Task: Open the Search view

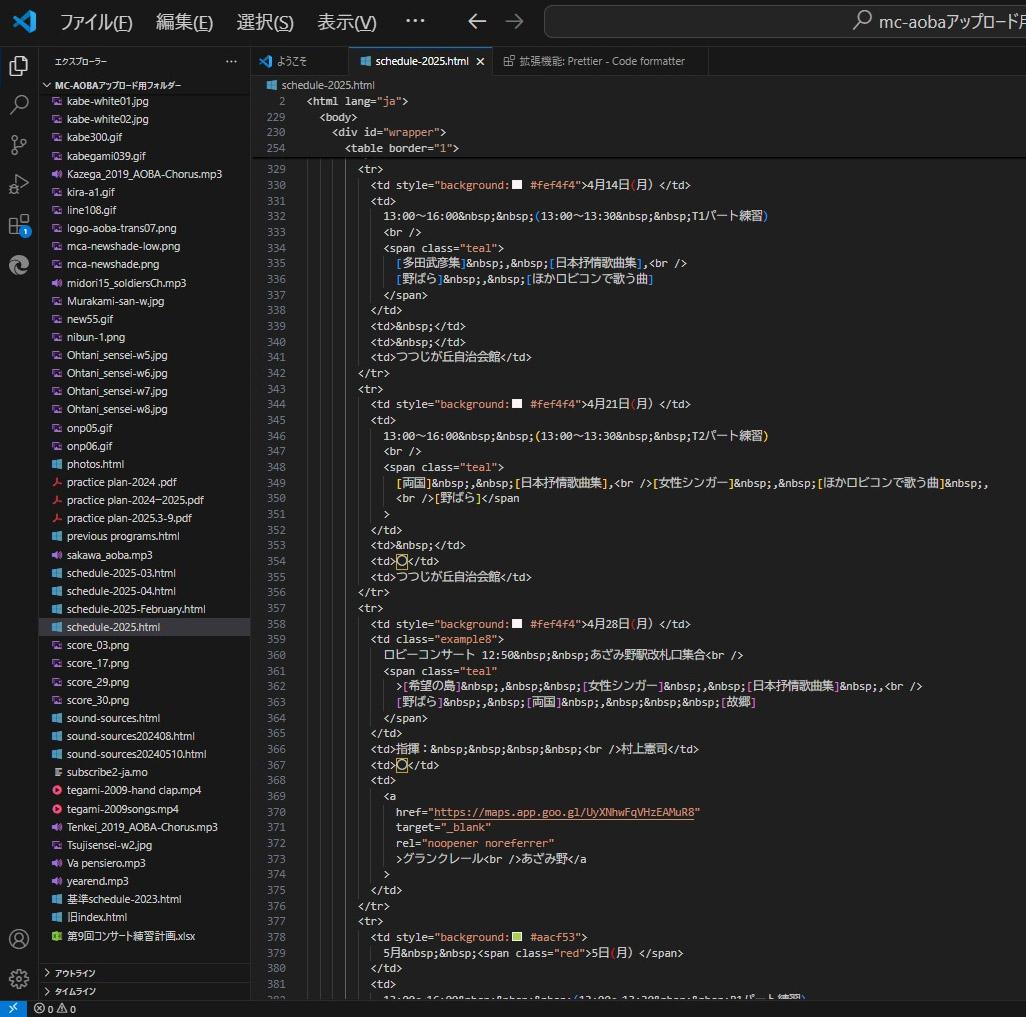Action: 18,105
